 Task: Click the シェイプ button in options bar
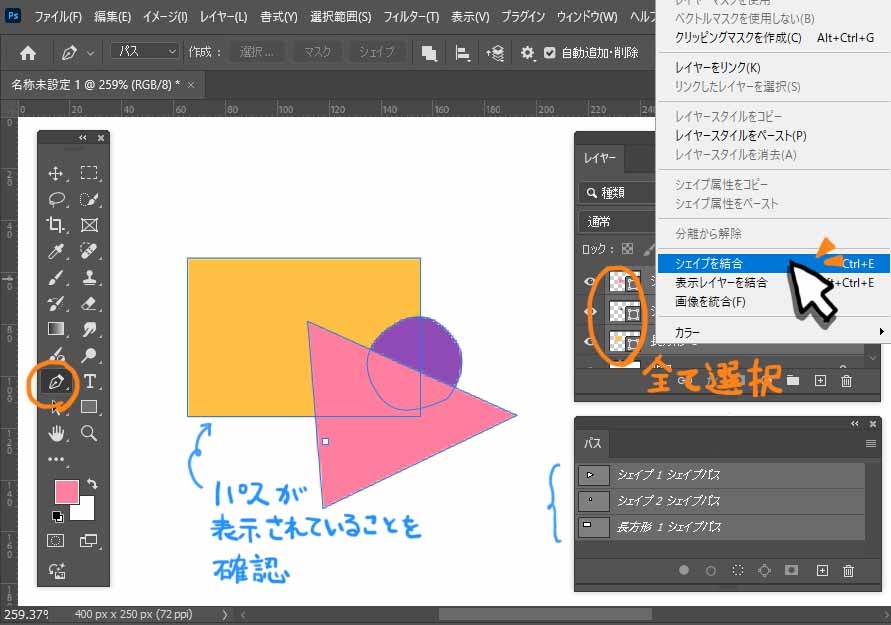click(x=377, y=52)
